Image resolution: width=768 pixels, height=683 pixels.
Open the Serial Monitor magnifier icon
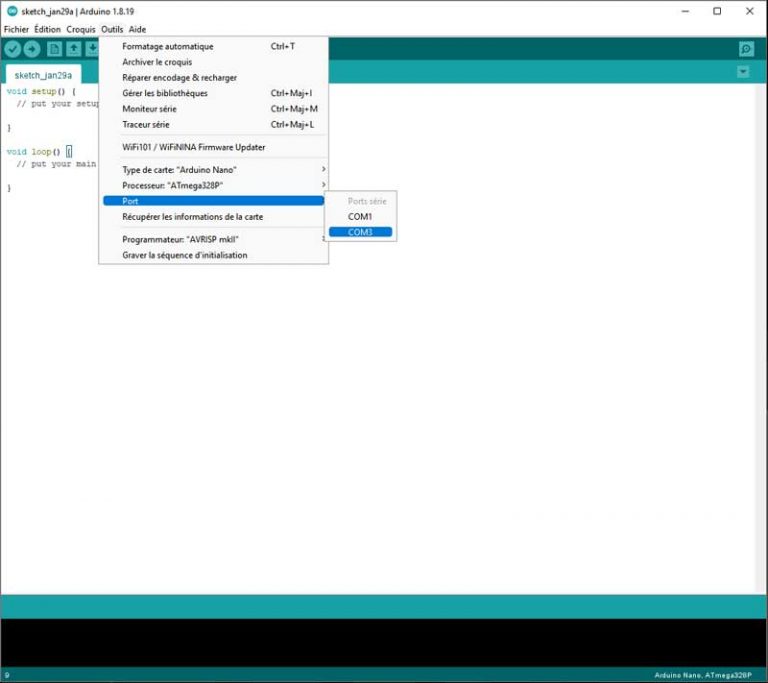(746, 49)
